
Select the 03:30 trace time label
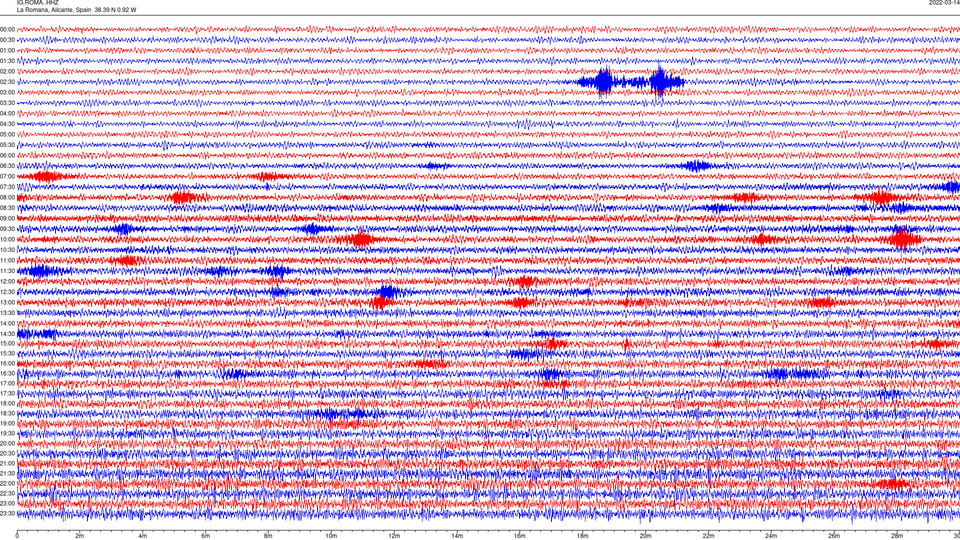[7, 103]
